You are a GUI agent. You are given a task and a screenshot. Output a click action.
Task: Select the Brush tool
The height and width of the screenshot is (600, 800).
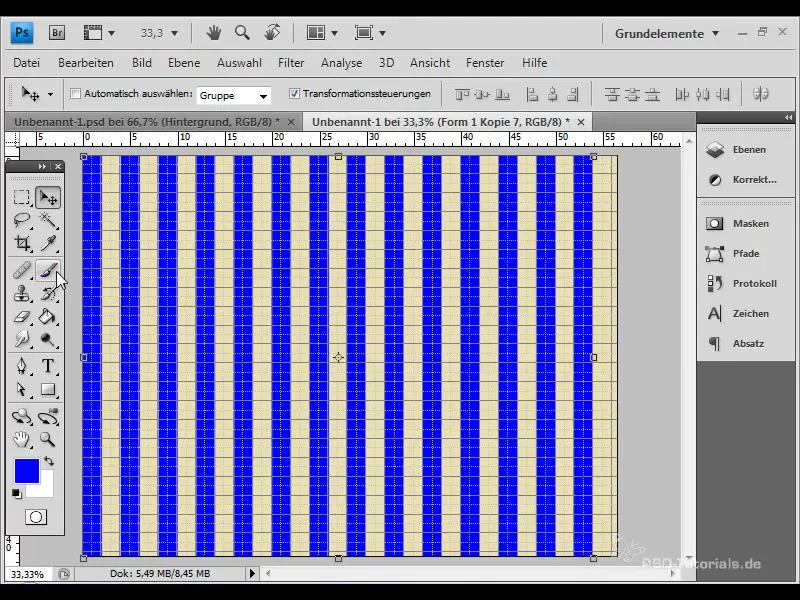(48, 270)
